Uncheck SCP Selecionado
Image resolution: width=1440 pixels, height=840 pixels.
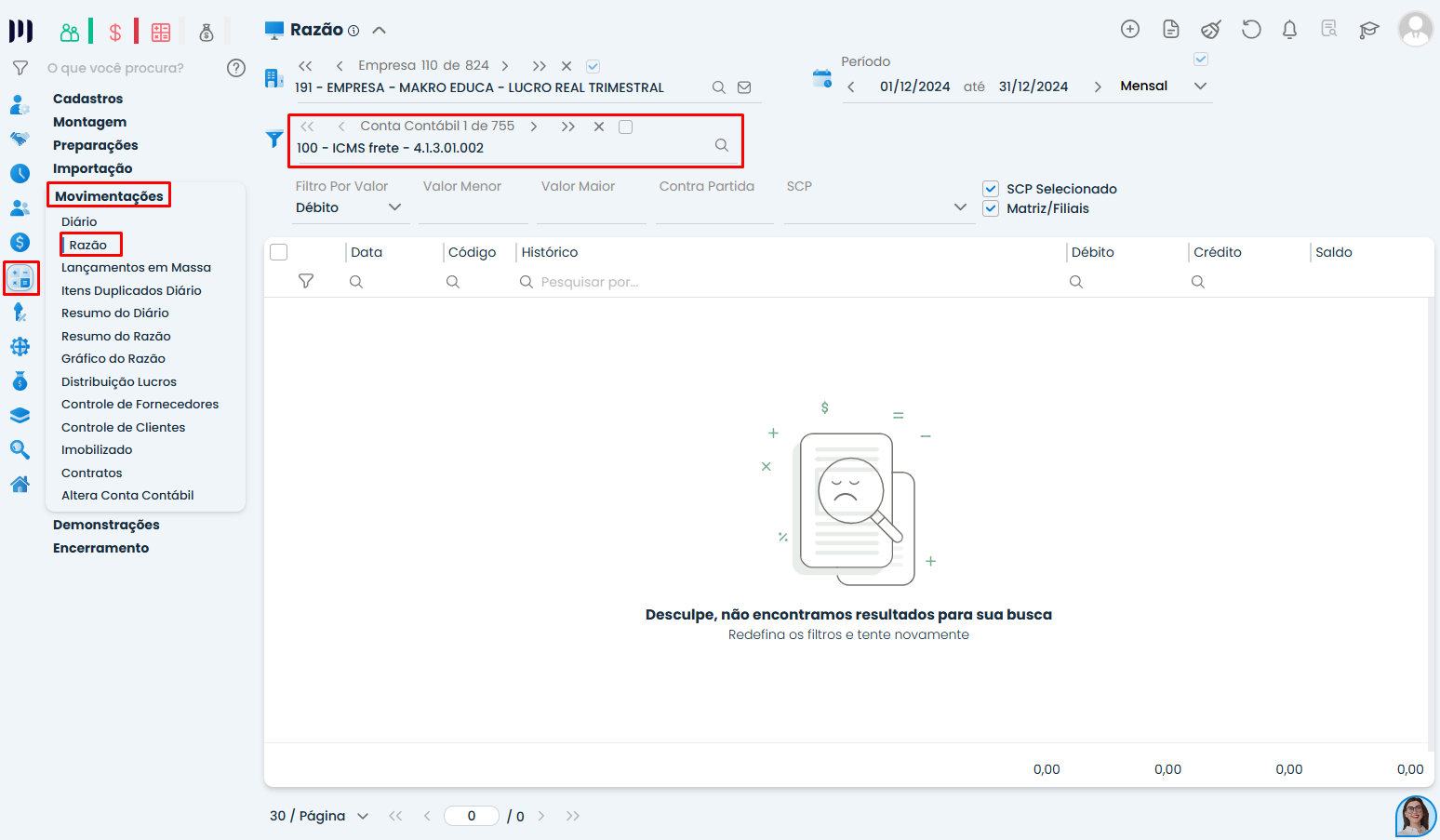tap(991, 189)
